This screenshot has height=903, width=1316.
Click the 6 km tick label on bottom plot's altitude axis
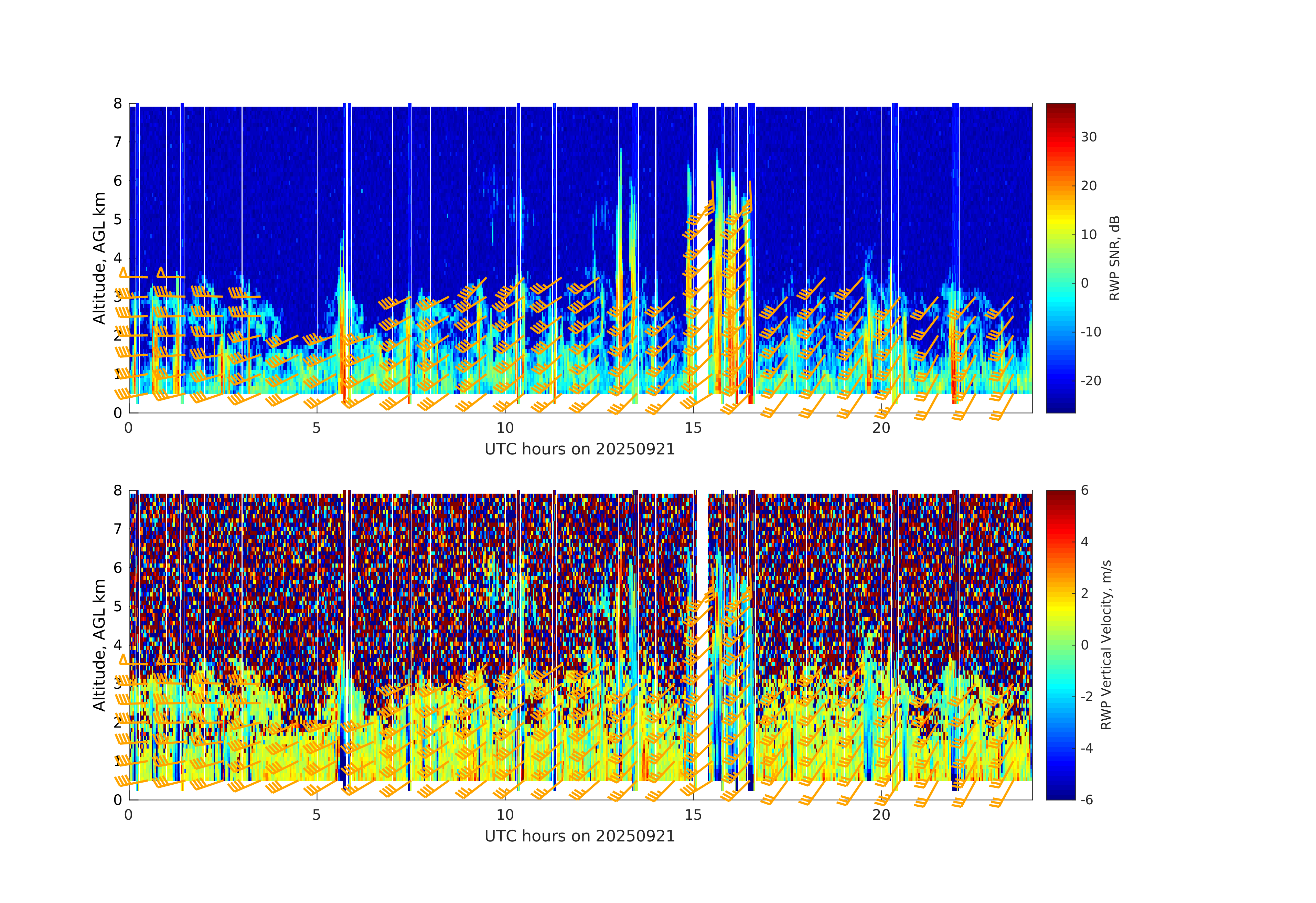point(118,568)
